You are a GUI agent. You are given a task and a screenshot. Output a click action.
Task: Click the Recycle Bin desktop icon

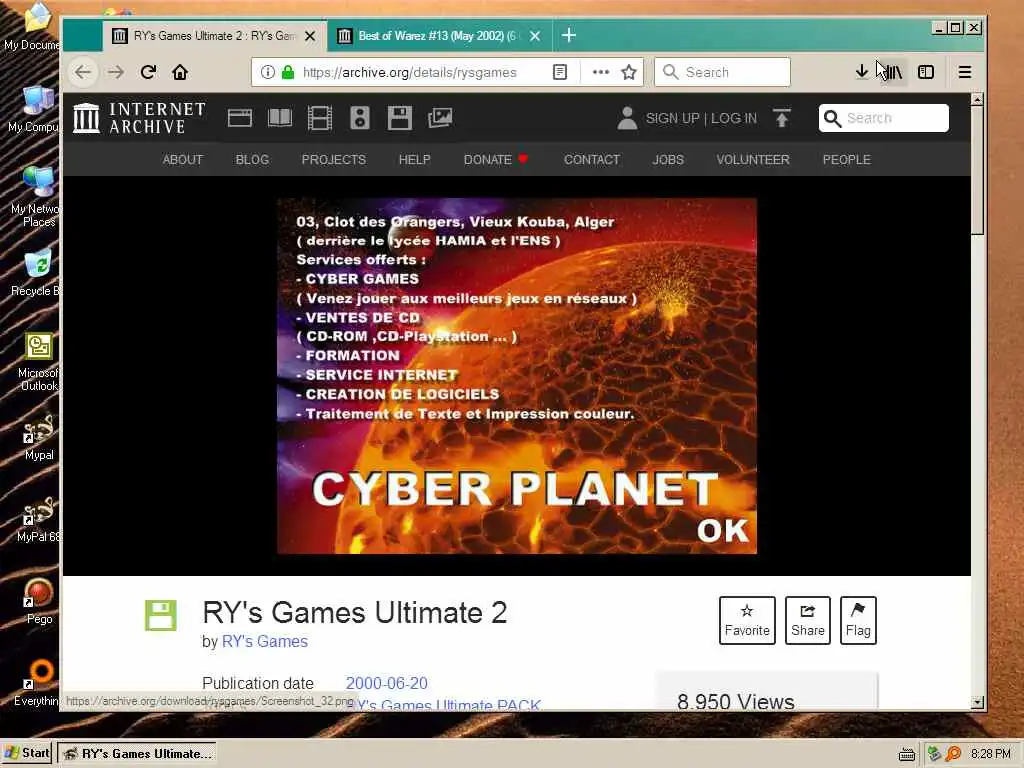coord(37,273)
